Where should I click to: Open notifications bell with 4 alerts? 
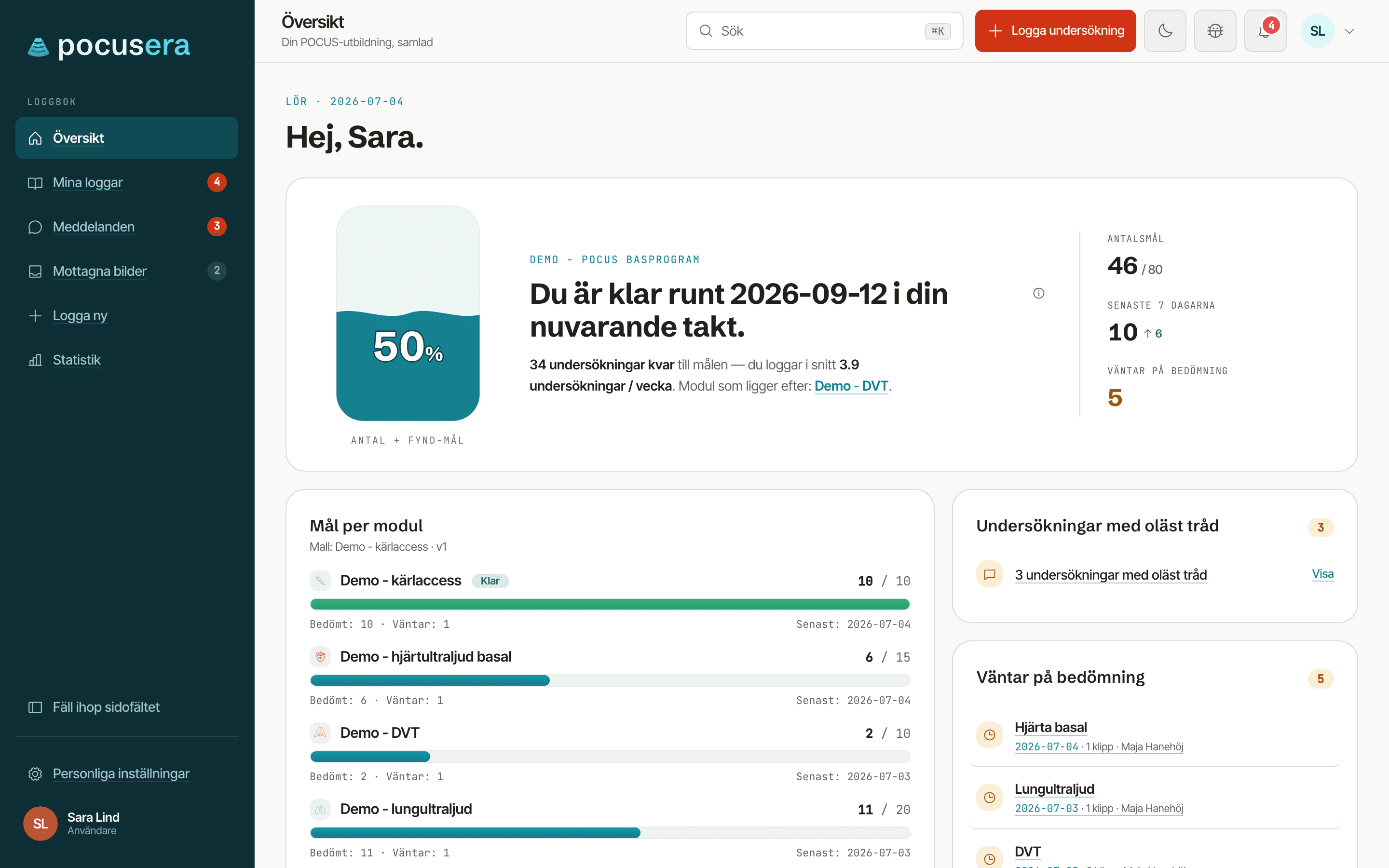(x=1265, y=31)
